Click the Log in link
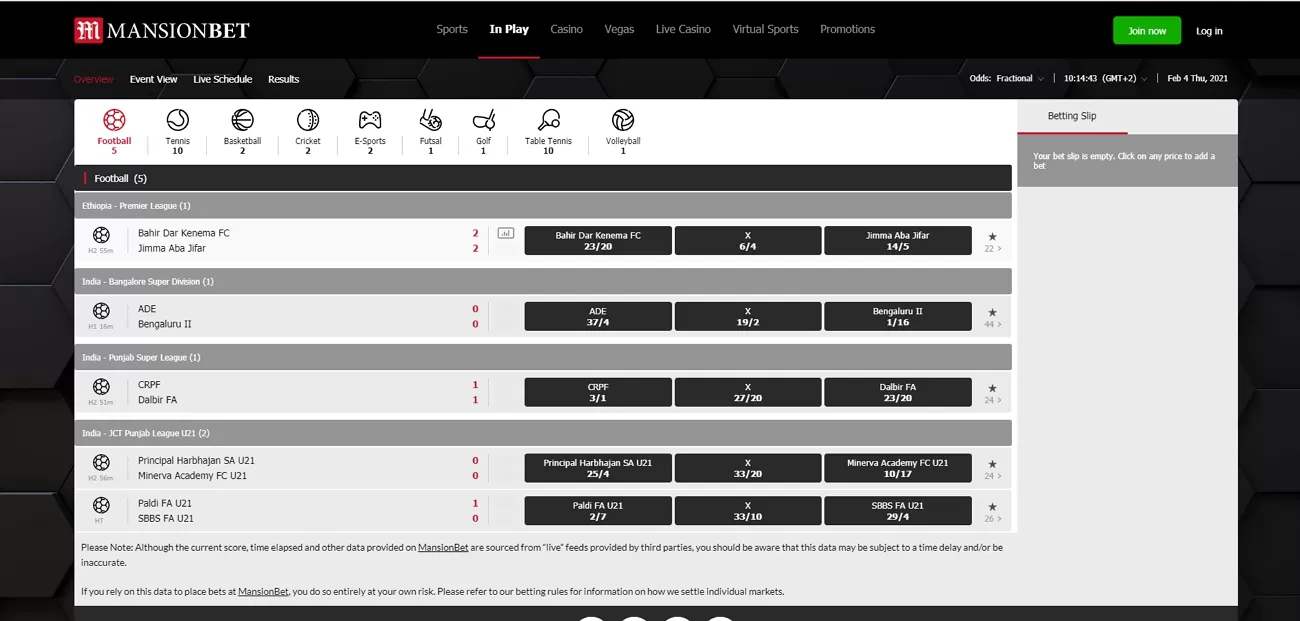Screen dimensions: 1300x621 pyautogui.click(x=1209, y=31)
